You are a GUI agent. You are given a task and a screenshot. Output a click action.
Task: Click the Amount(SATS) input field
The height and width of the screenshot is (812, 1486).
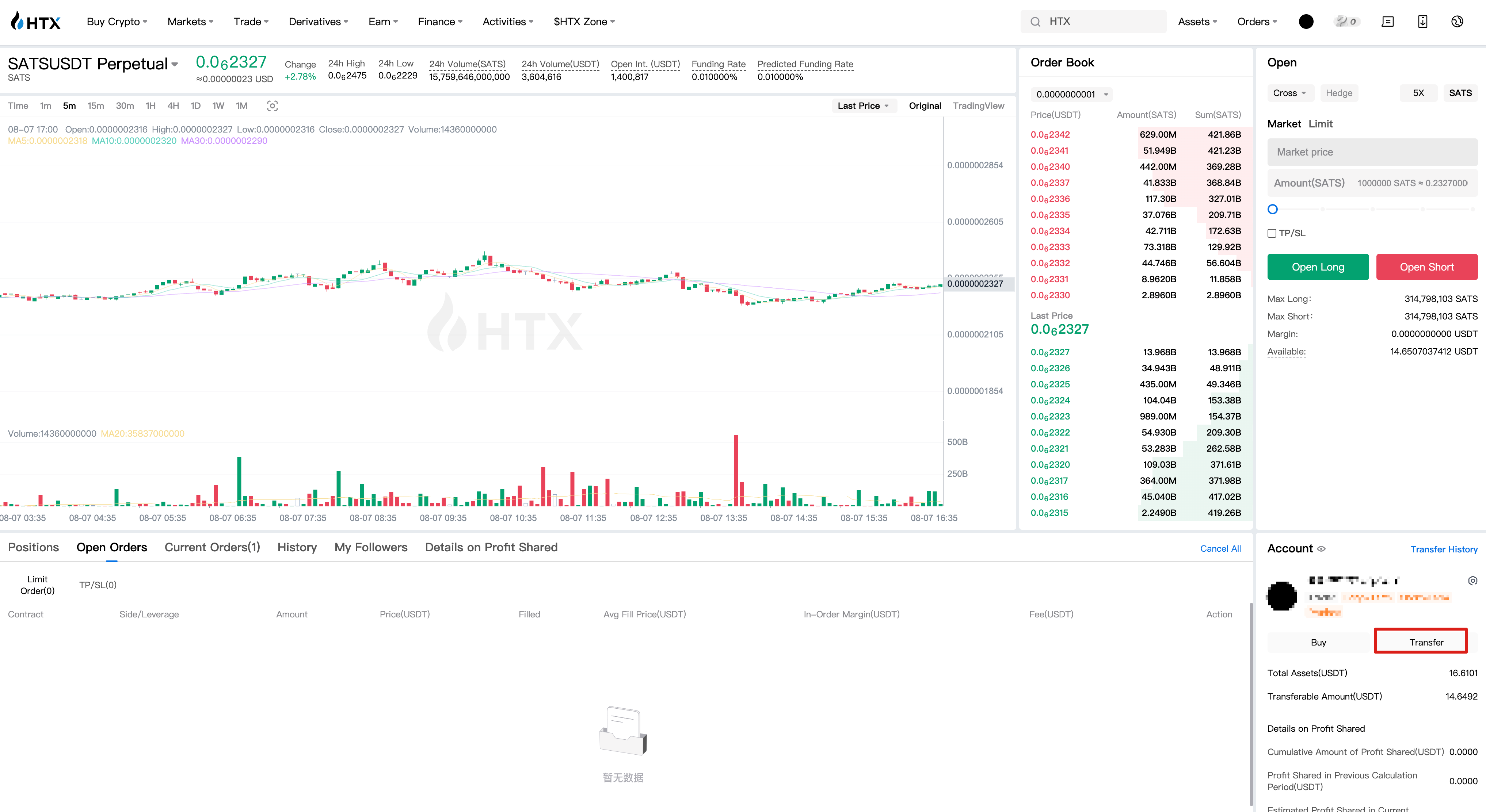(1372, 183)
